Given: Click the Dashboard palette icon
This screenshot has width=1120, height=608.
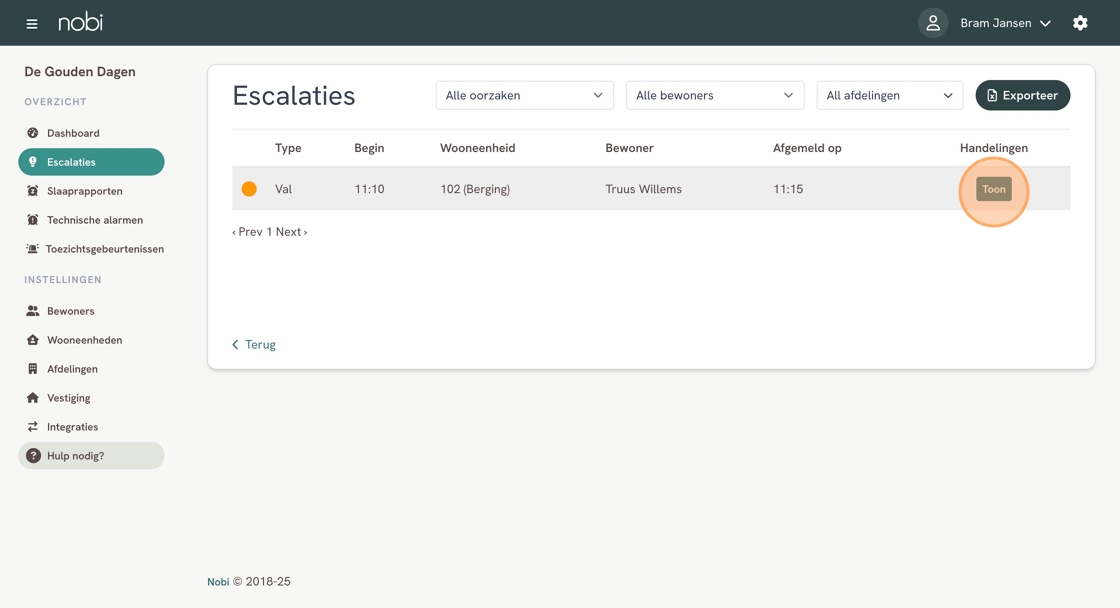Looking at the screenshot, I should (33, 133).
